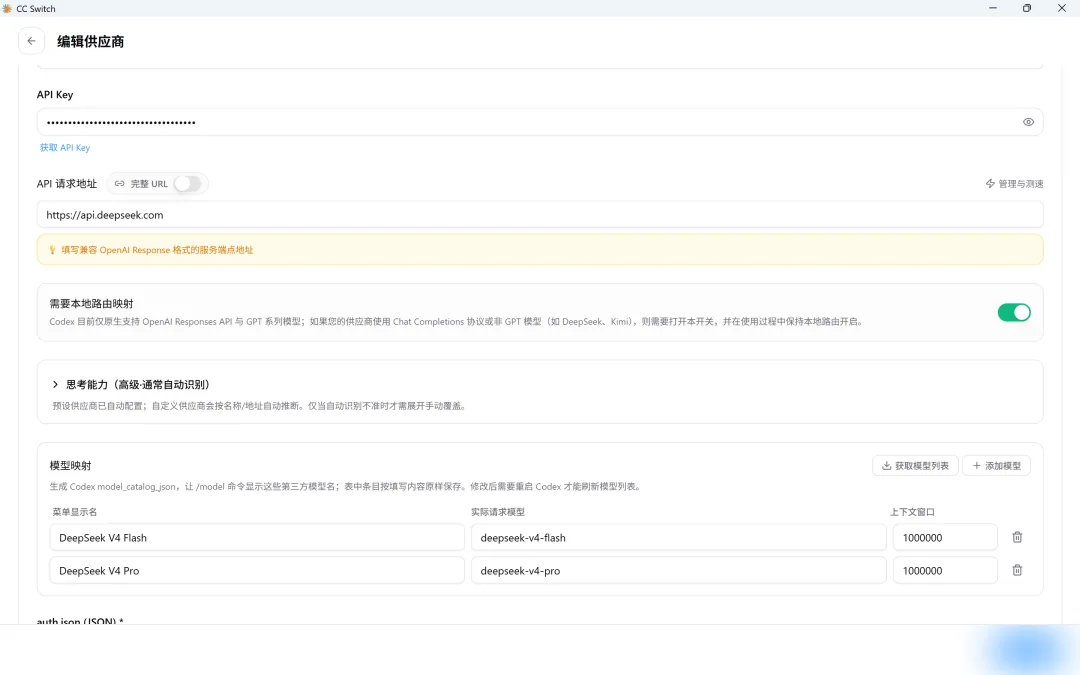Focus the API Key password field

[x=540, y=122]
